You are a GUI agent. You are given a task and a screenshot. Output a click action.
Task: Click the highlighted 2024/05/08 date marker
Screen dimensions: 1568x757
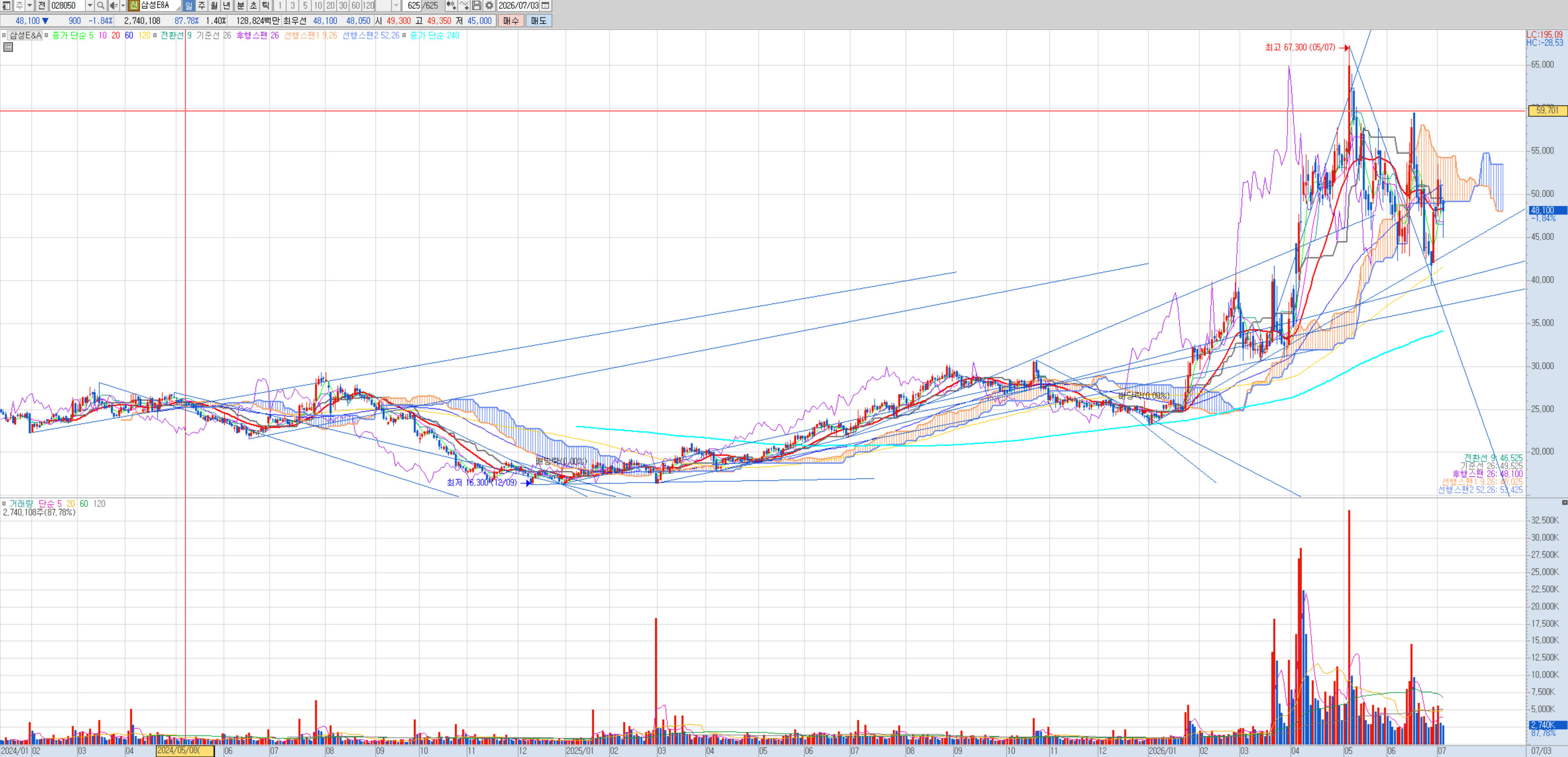[x=185, y=751]
